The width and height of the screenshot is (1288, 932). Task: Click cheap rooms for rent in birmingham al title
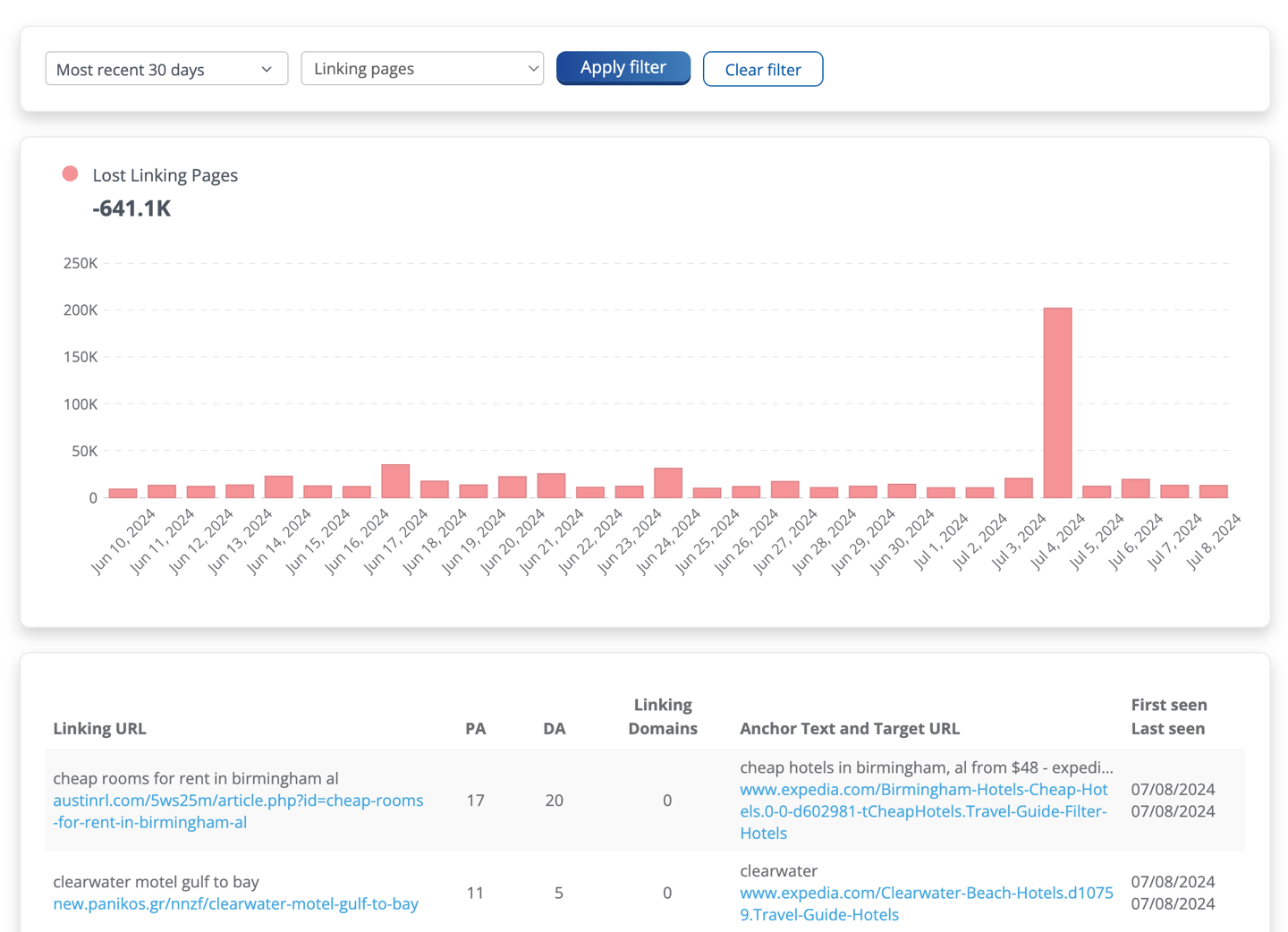[x=196, y=778]
